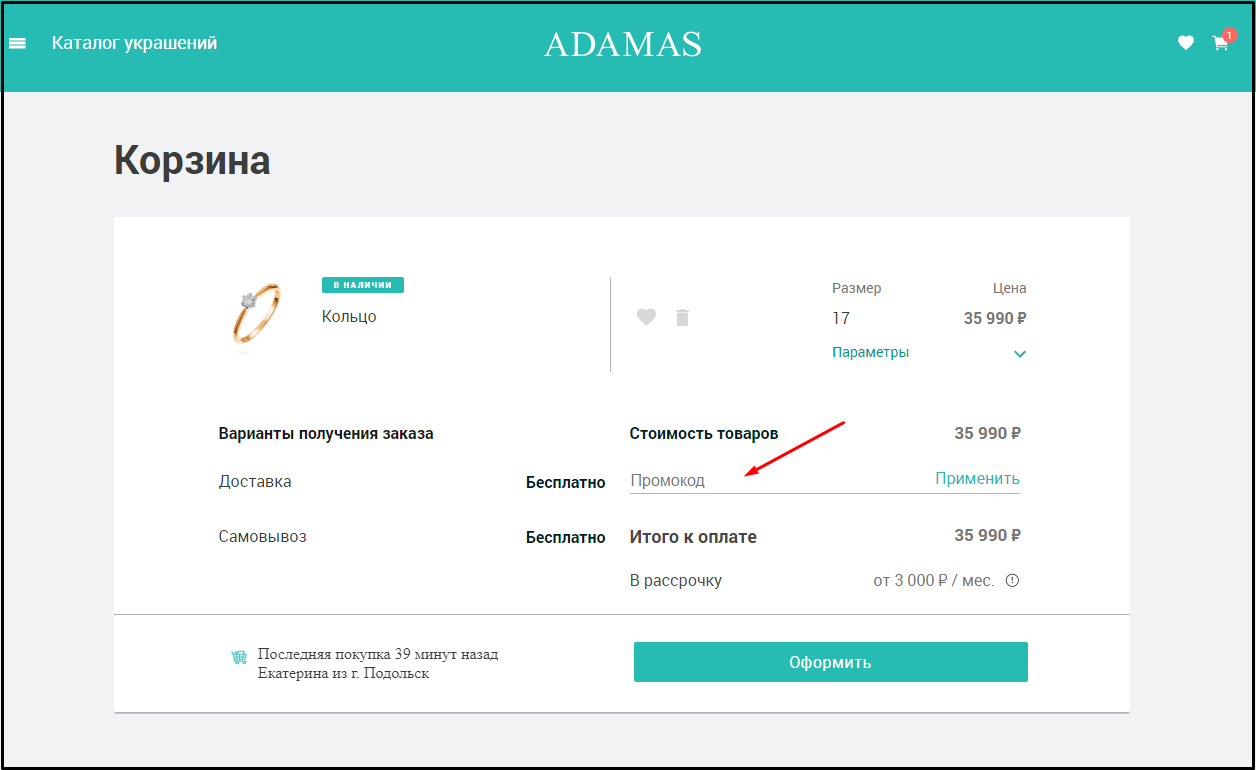The width and height of the screenshot is (1256, 770).
Task: Click installment info circle icon
Action: click(x=1012, y=580)
